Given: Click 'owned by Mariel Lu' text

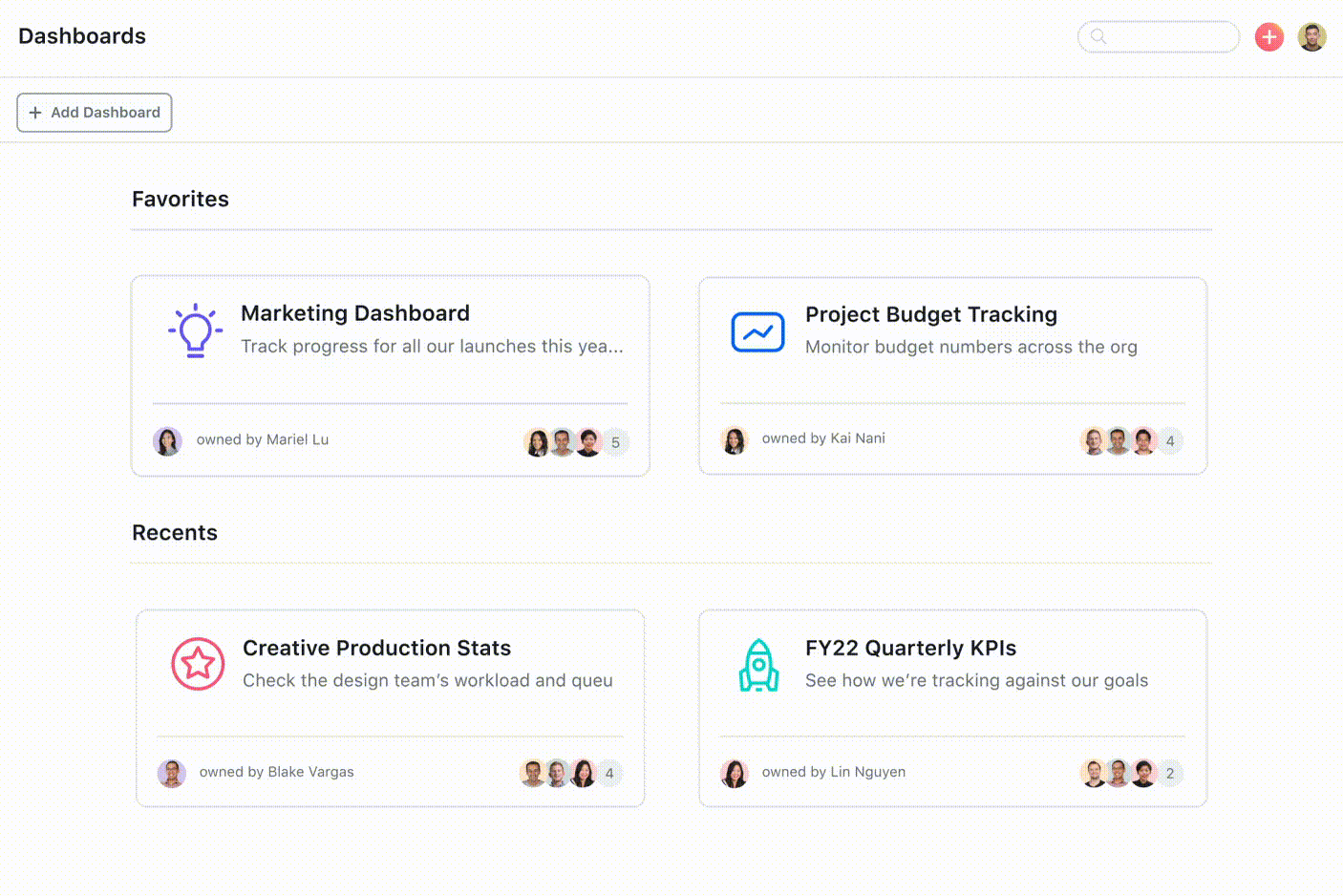Looking at the screenshot, I should pyautogui.click(x=263, y=439).
